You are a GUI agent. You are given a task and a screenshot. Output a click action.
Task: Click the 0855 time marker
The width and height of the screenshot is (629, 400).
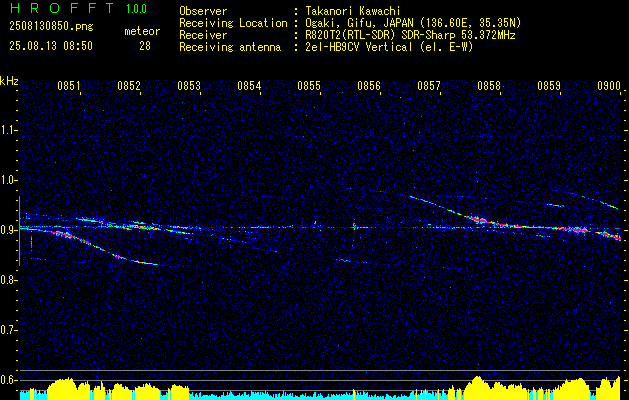point(309,86)
